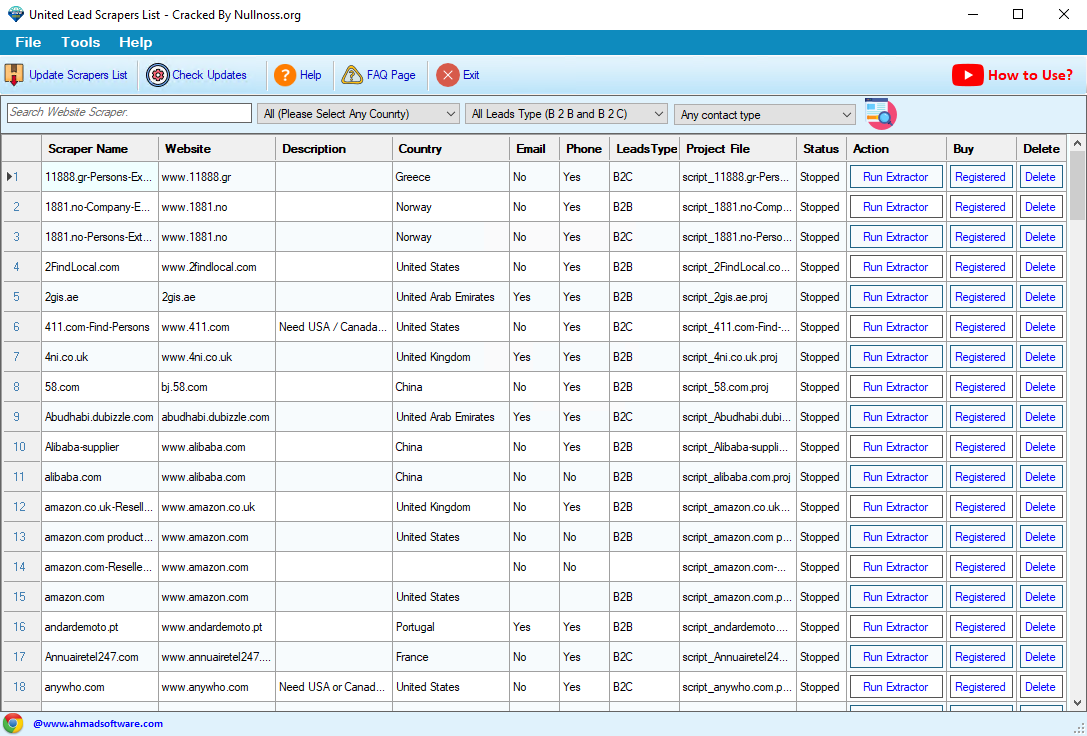Image resolution: width=1087 pixels, height=736 pixels.
Task: Run Extractor for 58.com
Action: pos(896,387)
